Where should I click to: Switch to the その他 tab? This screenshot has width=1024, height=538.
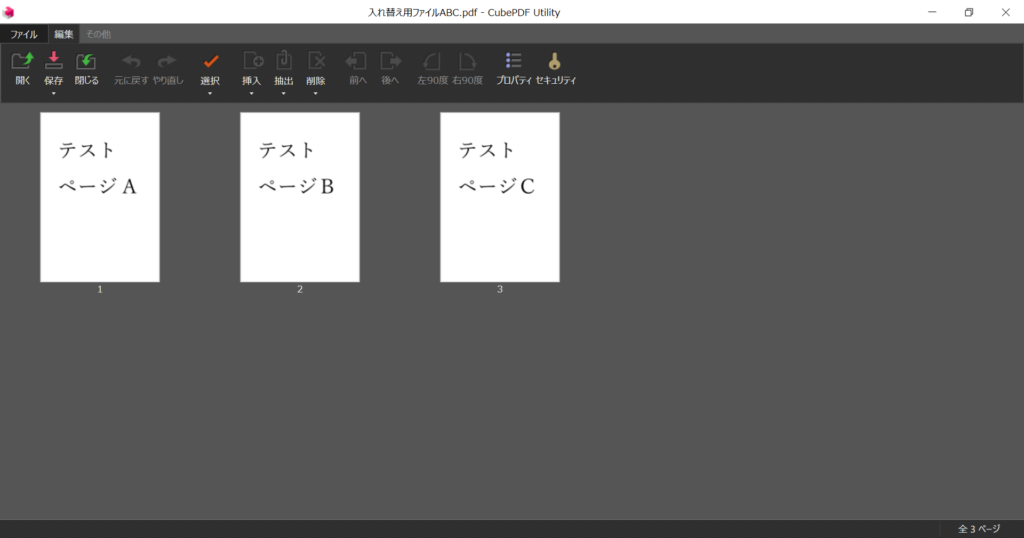99,34
